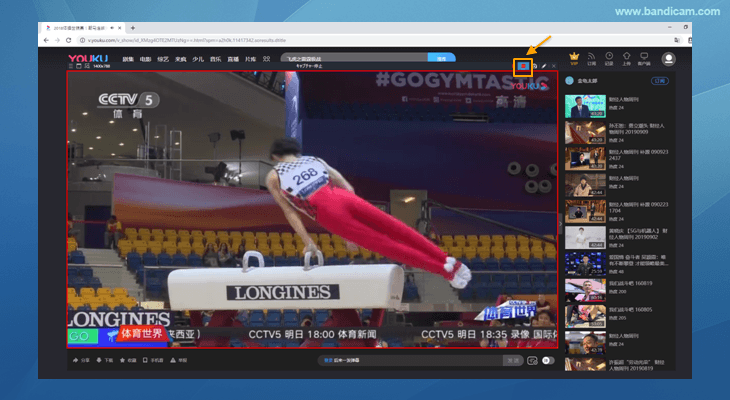Toggle the danmaku on/off switch

click(548, 360)
